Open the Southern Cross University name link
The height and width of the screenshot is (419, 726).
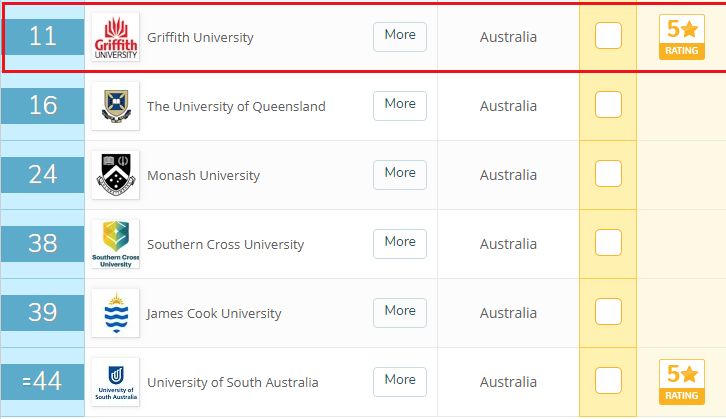click(225, 244)
